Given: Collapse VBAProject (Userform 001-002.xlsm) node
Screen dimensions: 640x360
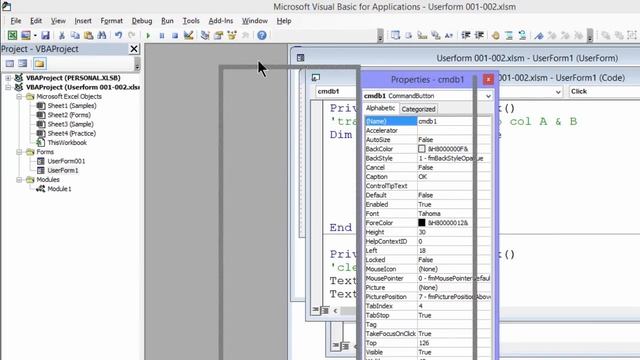Looking at the screenshot, I should (x=8, y=87).
